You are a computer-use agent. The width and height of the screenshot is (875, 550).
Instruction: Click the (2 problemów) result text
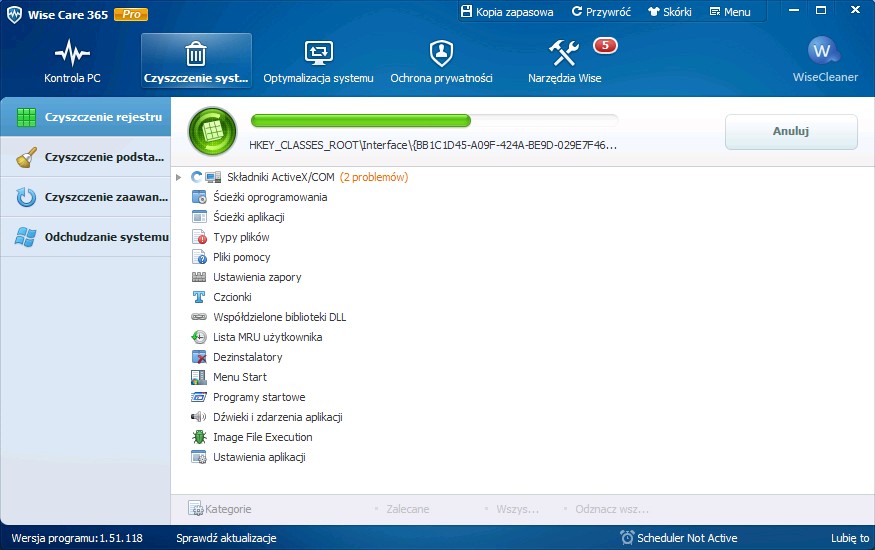[x=374, y=177]
